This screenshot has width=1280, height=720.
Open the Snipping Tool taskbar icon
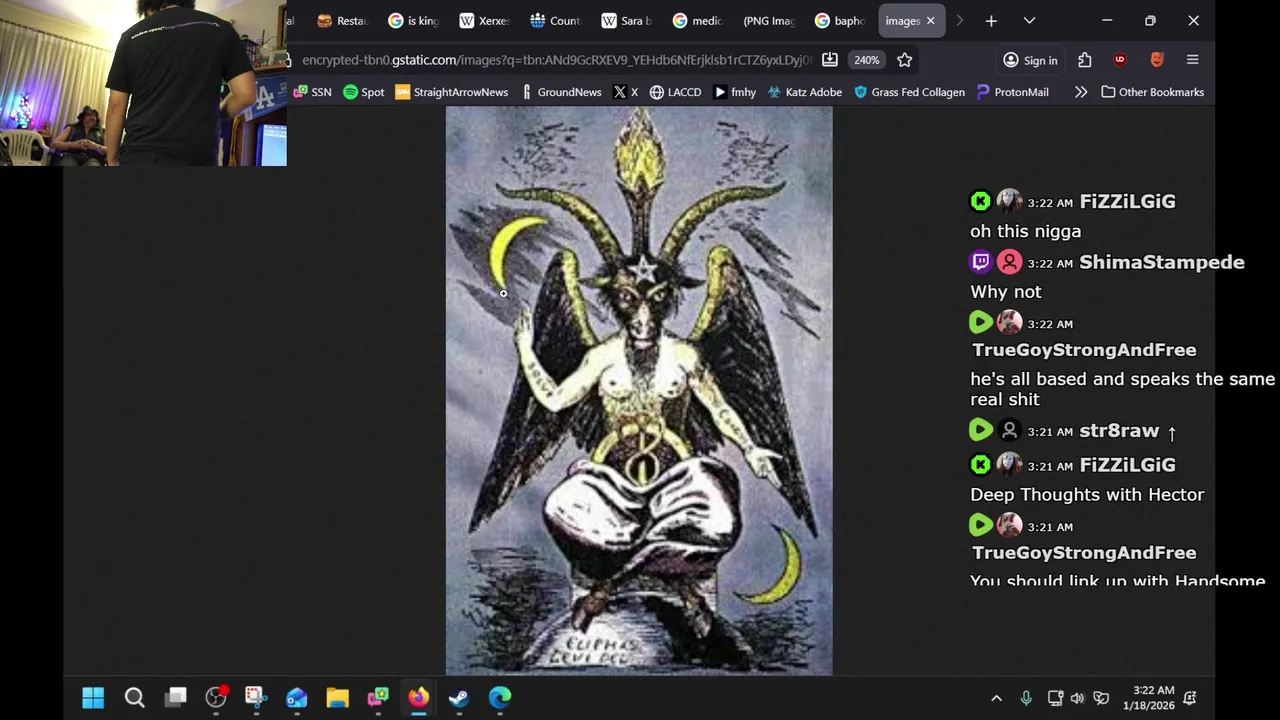click(x=255, y=697)
